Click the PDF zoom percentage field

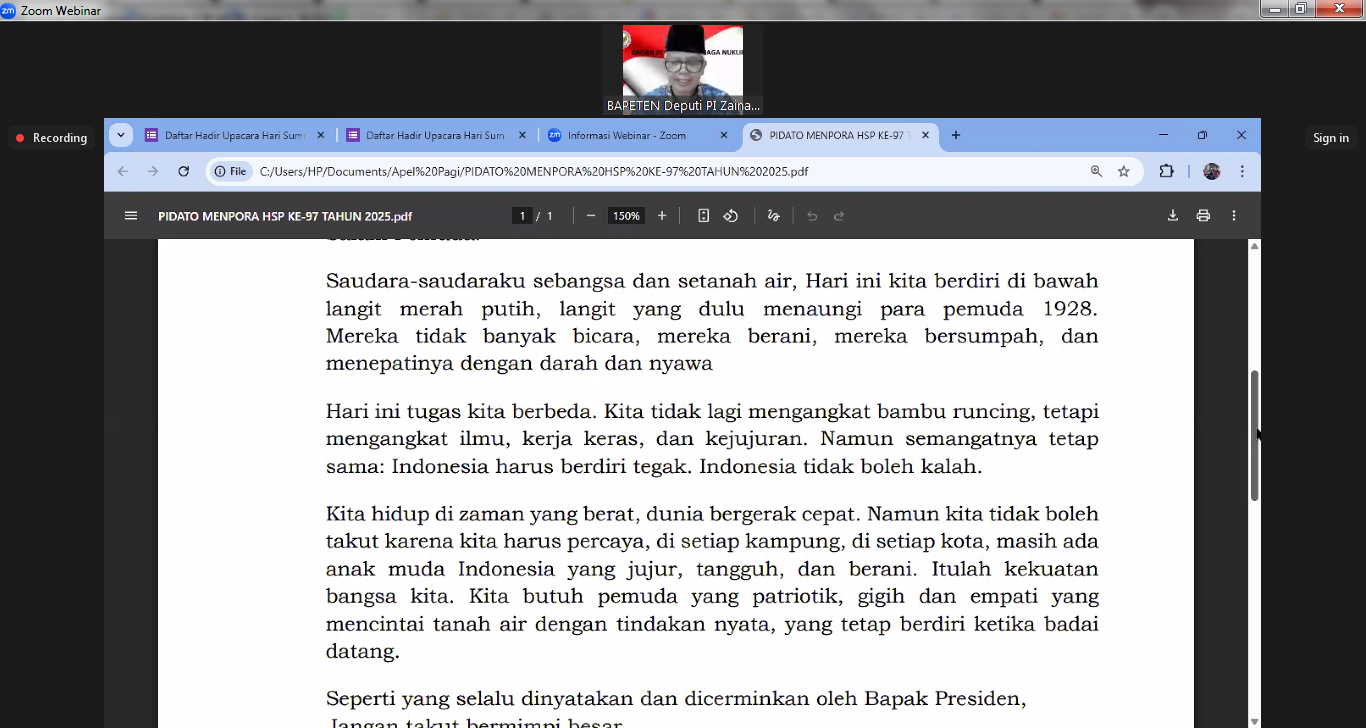click(626, 216)
